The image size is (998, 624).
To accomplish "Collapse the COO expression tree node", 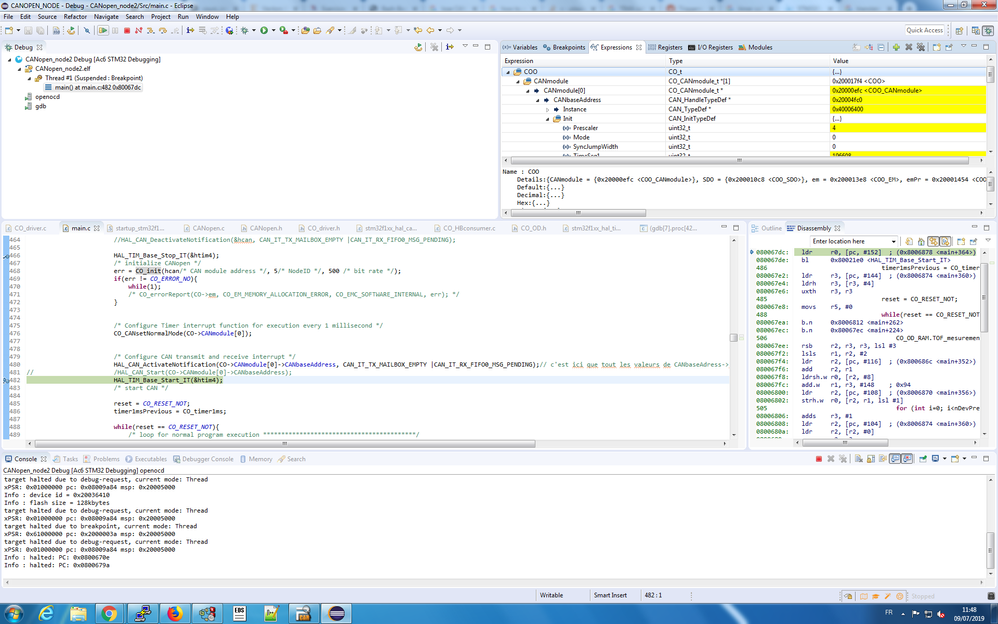I will pos(508,72).
